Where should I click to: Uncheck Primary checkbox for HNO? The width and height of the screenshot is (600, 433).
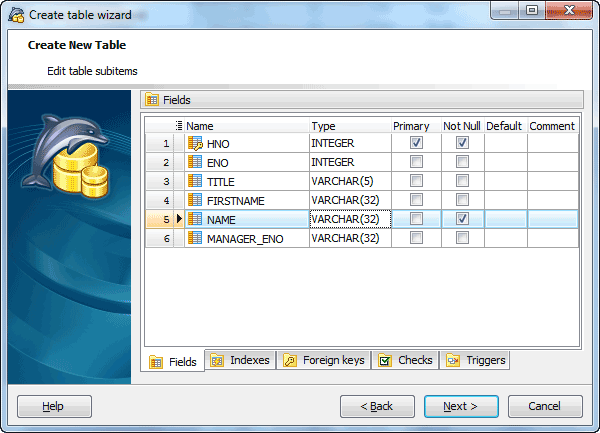(x=416, y=143)
